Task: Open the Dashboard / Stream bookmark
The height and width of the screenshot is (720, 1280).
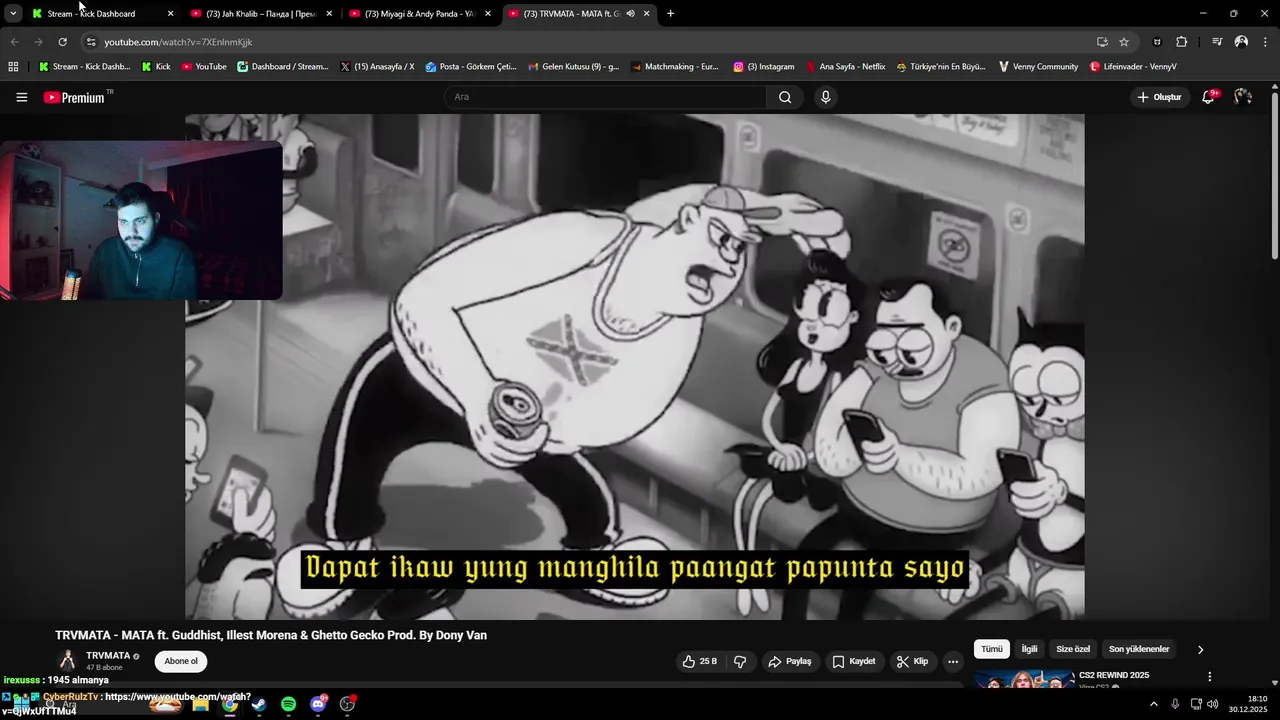Action: pyautogui.click(x=283, y=67)
